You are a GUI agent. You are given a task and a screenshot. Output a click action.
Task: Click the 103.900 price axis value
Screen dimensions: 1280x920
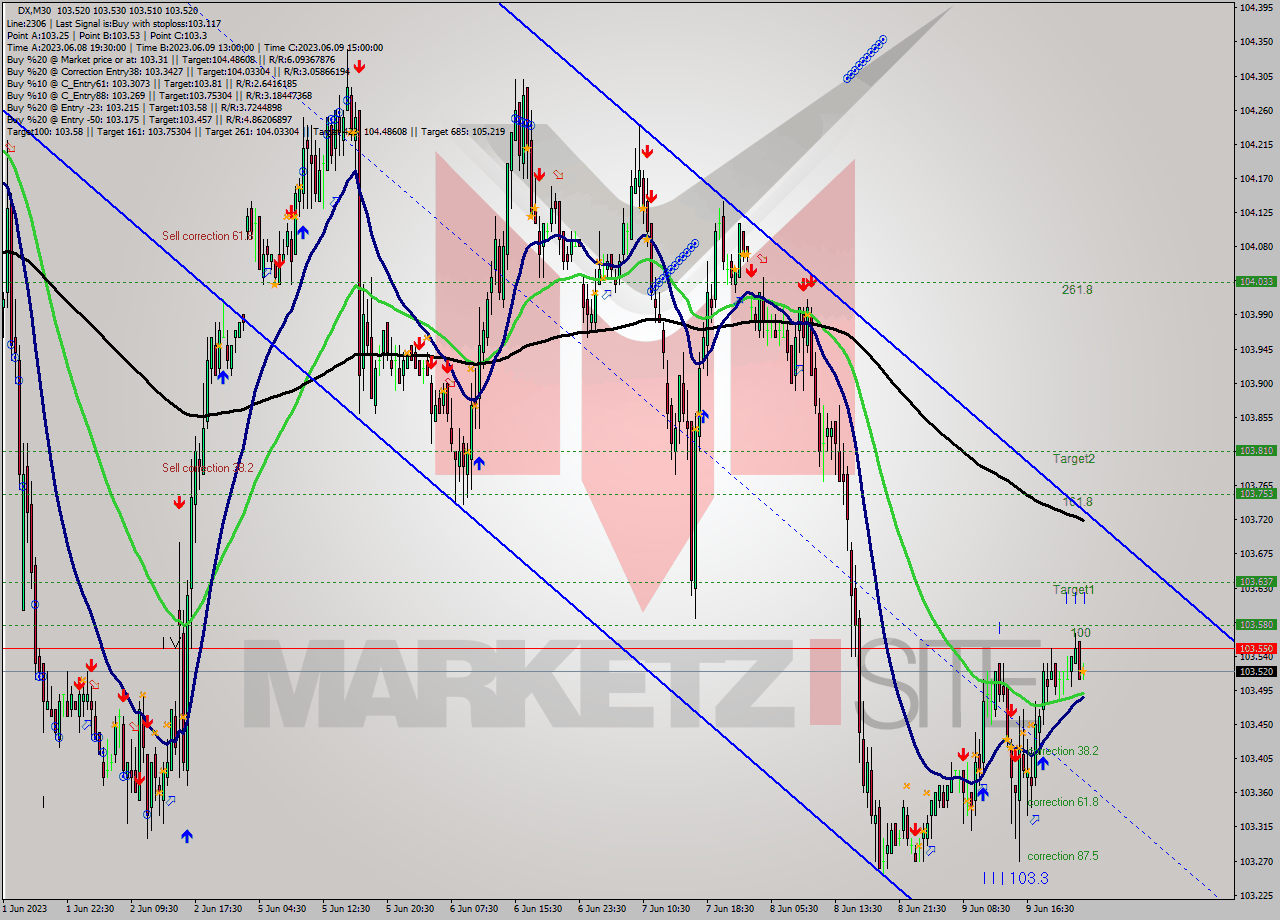coord(1256,383)
